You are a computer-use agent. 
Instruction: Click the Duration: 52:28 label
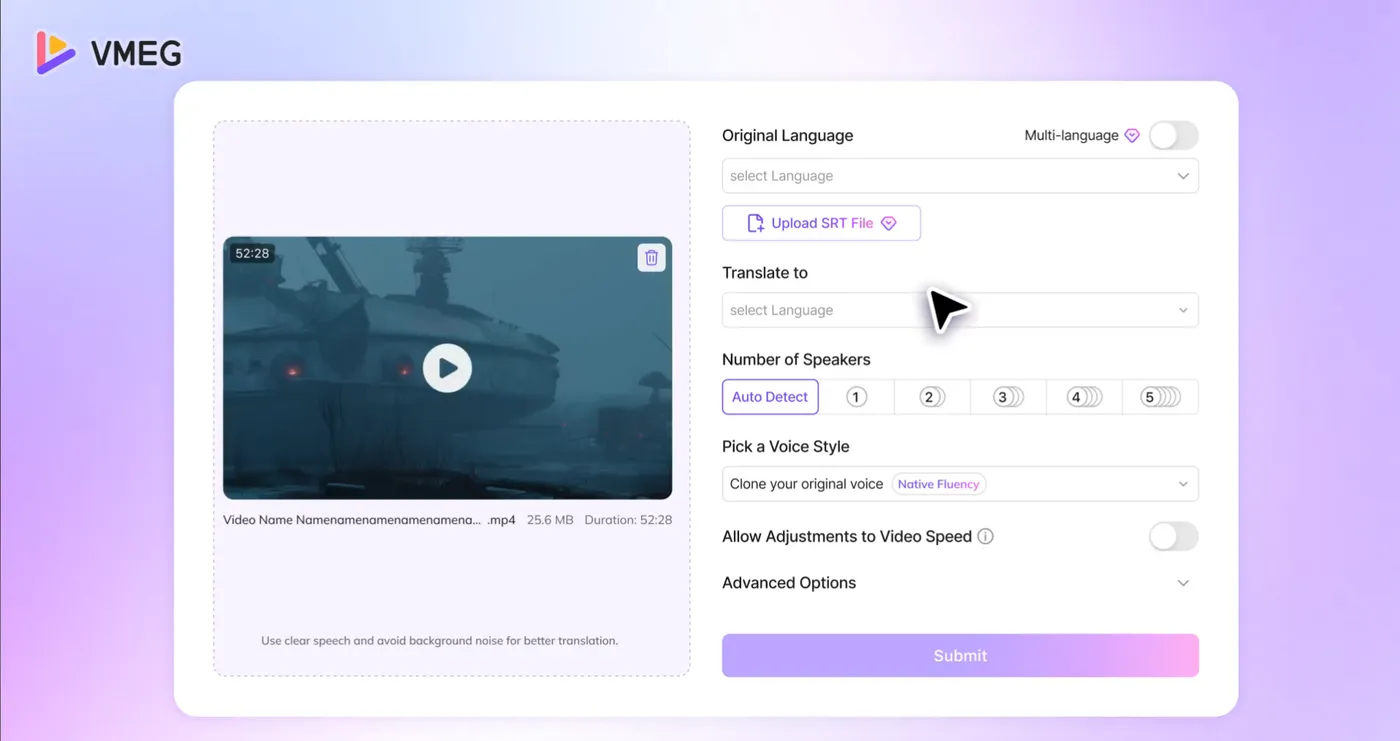coord(628,520)
